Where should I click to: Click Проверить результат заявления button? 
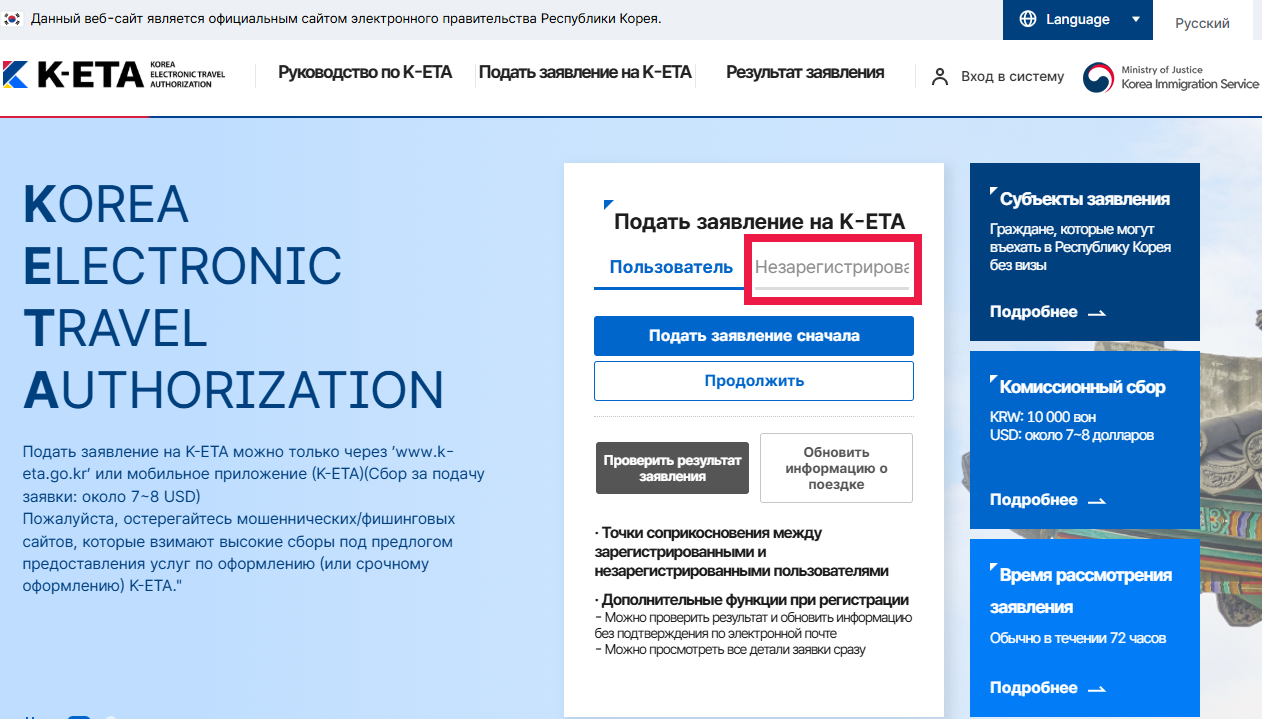(672, 468)
